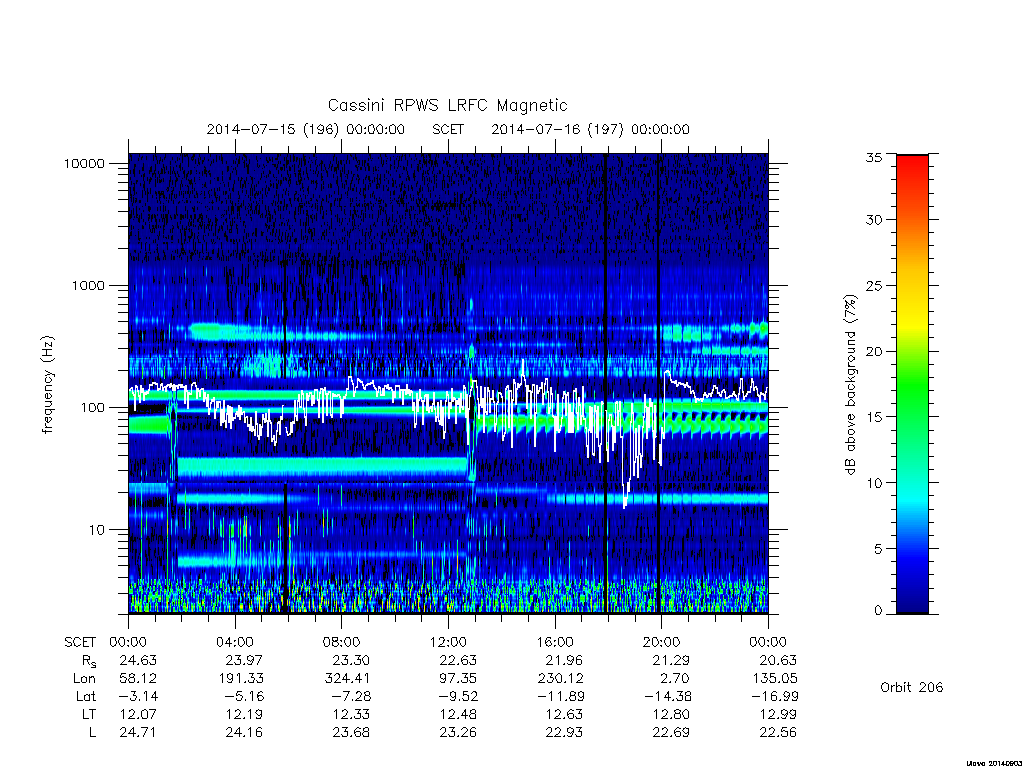
Task: Select end time '2014-07-16 (197) 00:00:00'
Action: pyautogui.click(x=590, y=129)
